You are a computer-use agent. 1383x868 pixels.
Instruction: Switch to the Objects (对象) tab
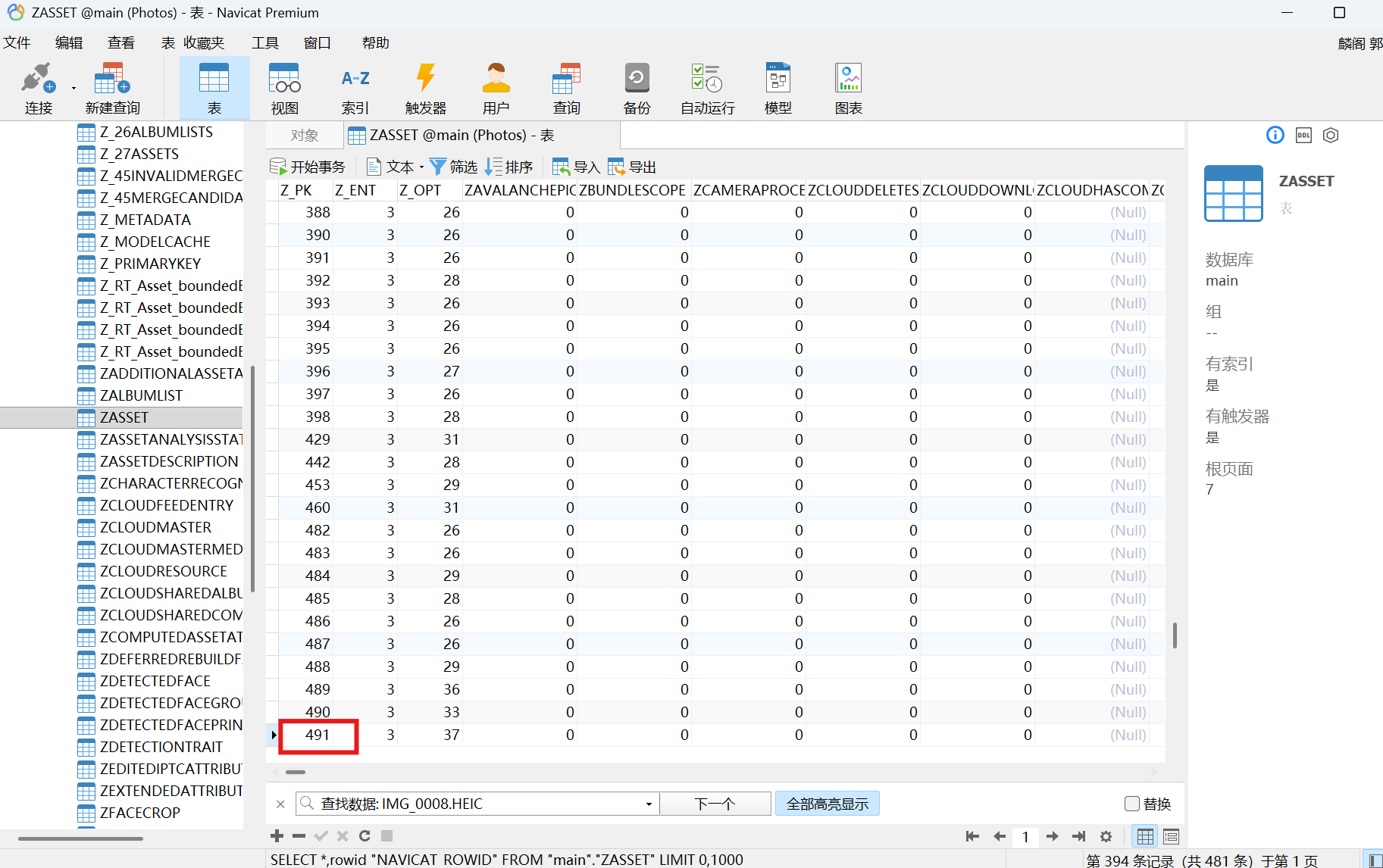point(305,136)
